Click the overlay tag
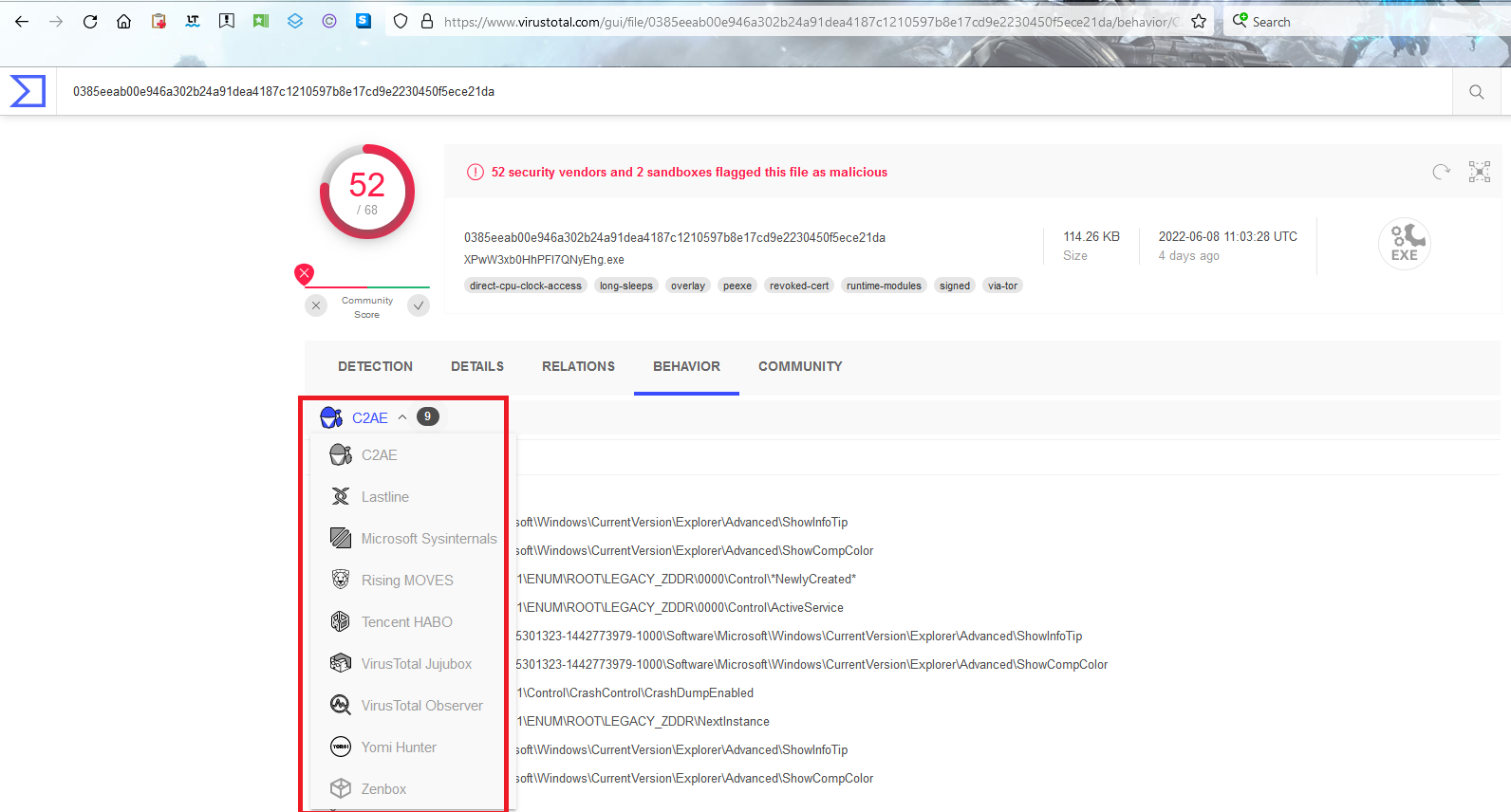Viewport: 1511px width, 812px height. (x=688, y=286)
